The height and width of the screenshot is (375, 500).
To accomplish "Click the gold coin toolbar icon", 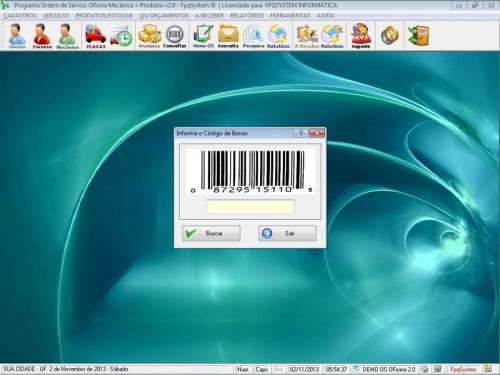I will click(x=390, y=35).
